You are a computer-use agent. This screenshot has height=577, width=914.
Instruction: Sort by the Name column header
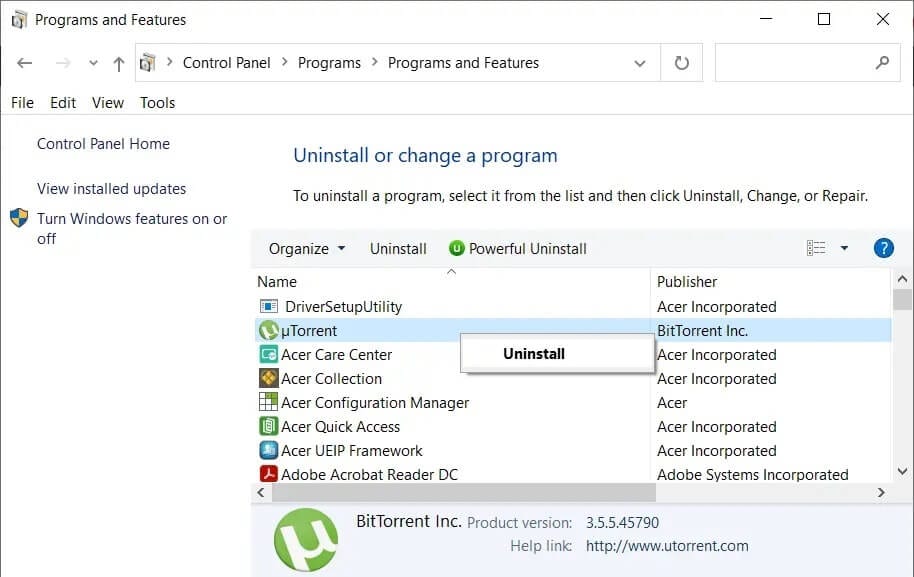tap(277, 282)
